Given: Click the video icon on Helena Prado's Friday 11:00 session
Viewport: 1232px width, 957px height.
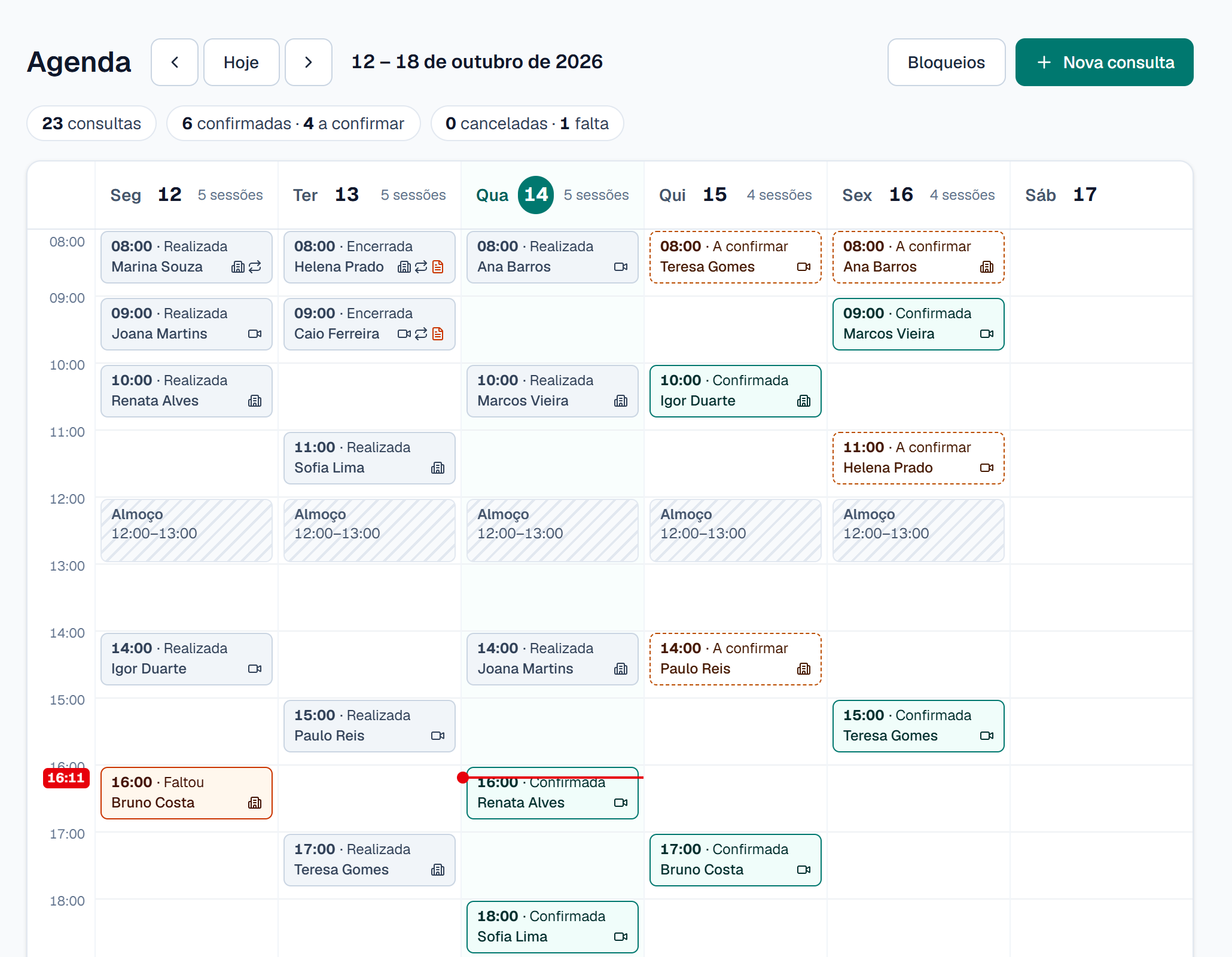Looking at the screenshot, I should point(987,468).
